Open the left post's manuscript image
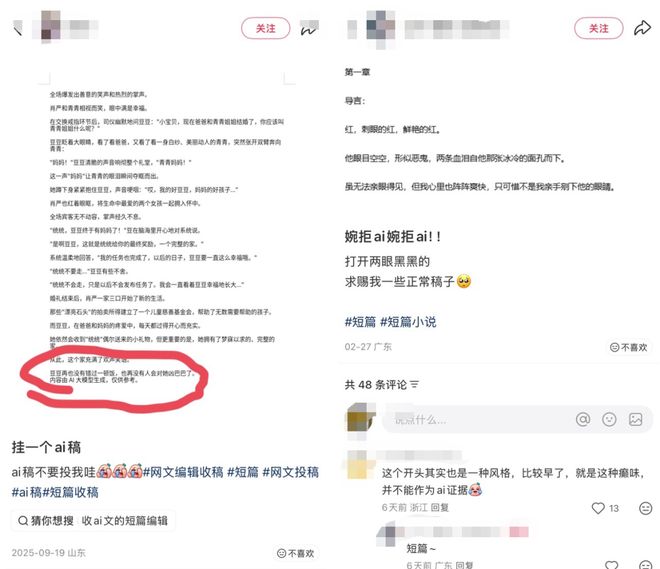Screen dimensions: 660x569 [166, 244]
